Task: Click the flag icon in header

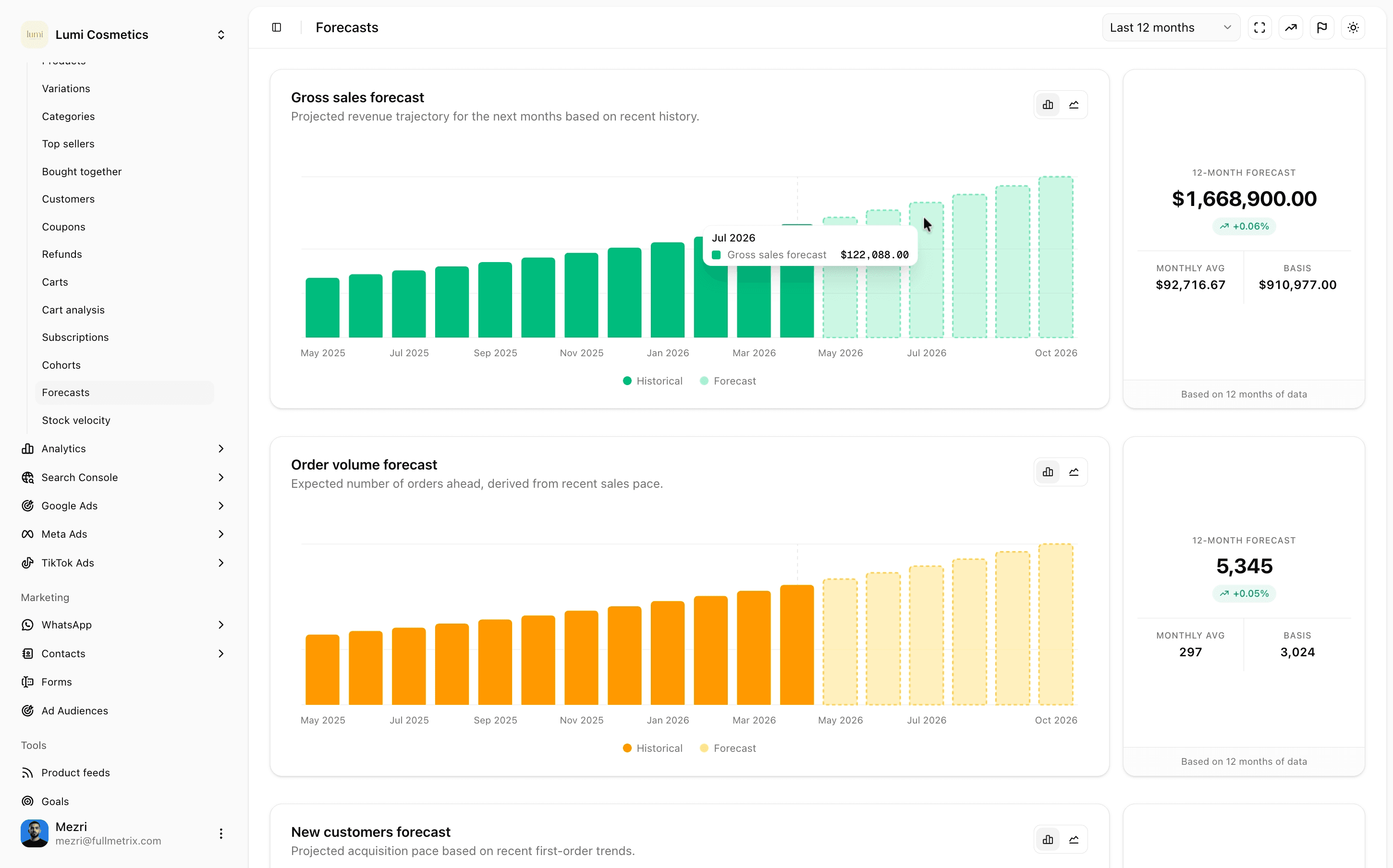Action: 1322,27
